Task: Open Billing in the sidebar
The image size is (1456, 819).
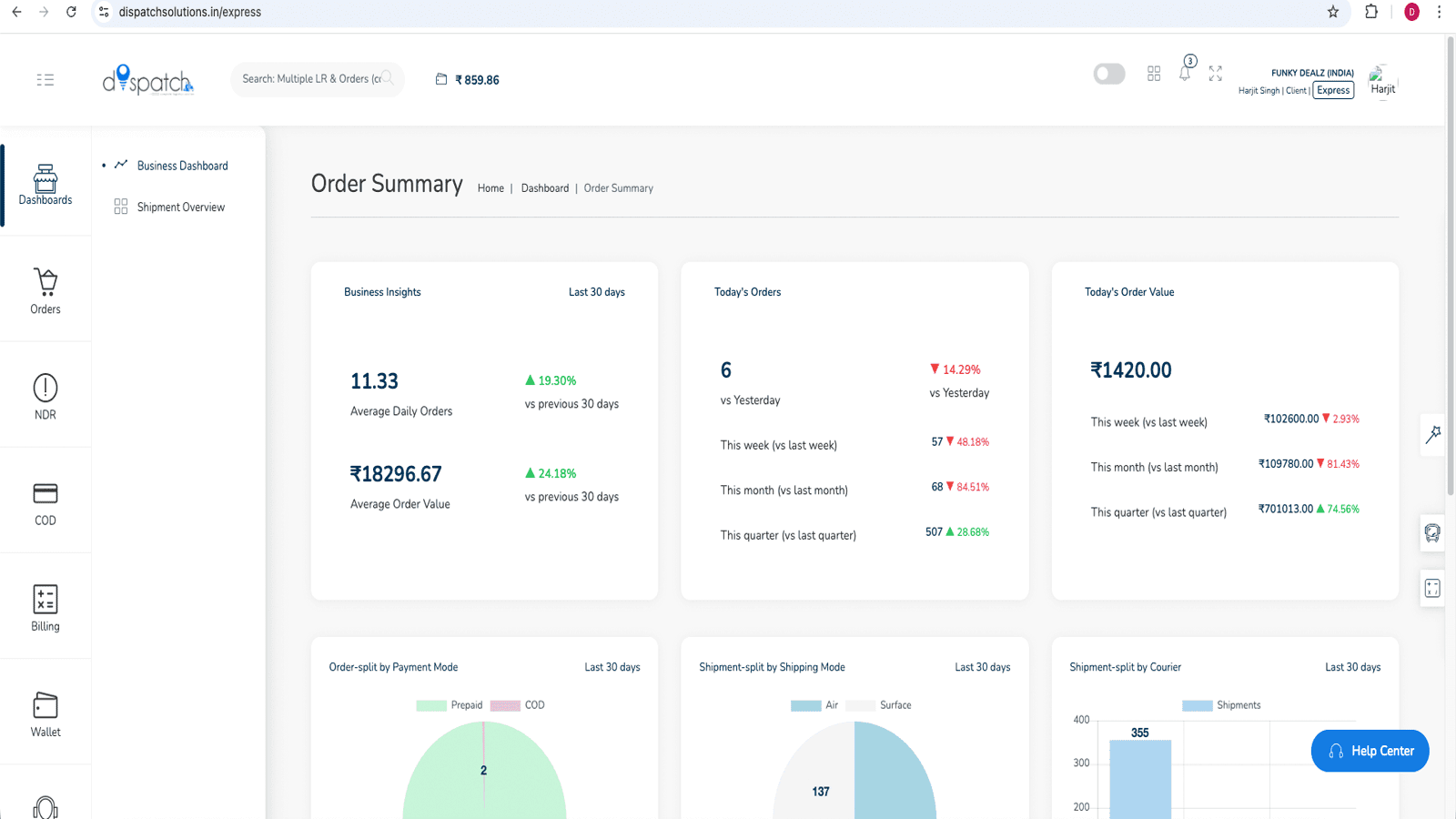Action: pyautogui.click(x=45, y=608)
